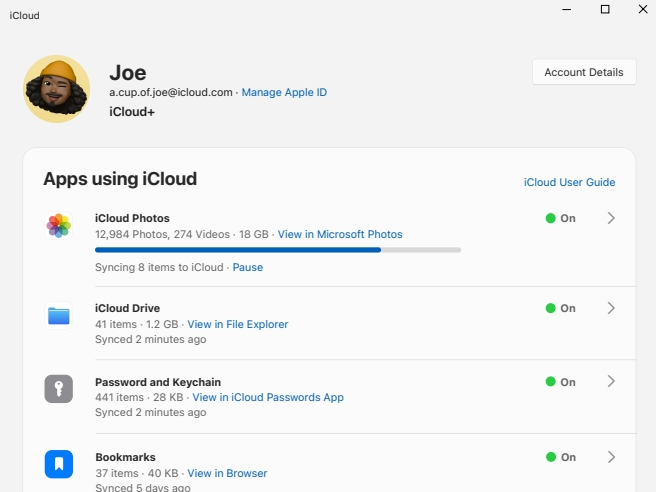Click Synced 2 minutes ago under Password and Keychain
656x492 pixels.
(x=151, y=412)
